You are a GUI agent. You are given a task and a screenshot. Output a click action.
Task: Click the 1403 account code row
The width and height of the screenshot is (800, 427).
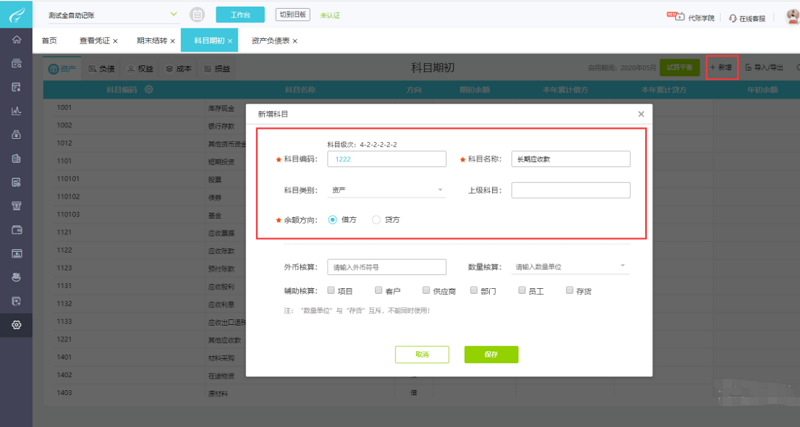(64, 393)
